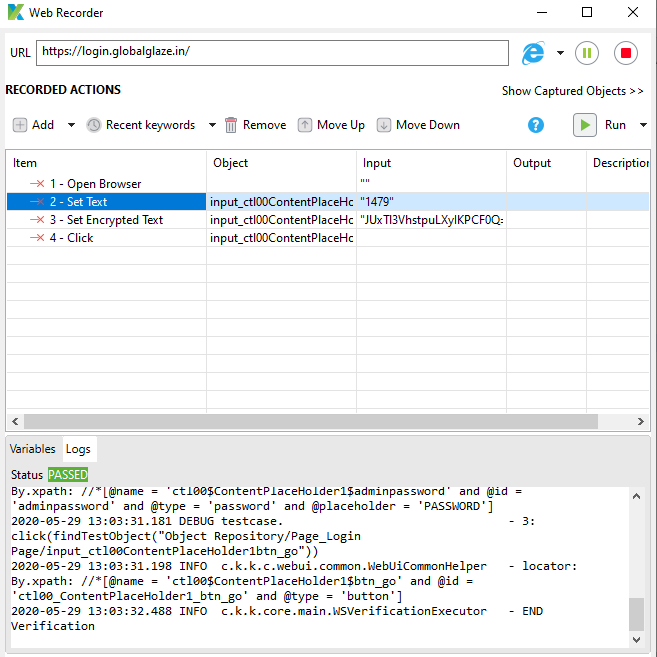Viewport: 657px width, 657px height.
Task: Expand the Add dropdown arrow
Action: pyautogui.click(x=71, y=125)
